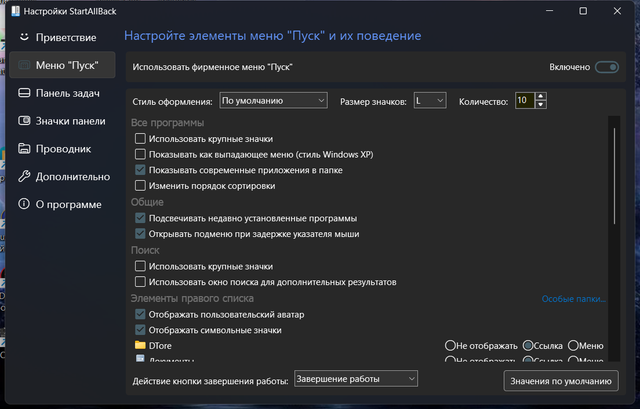
Task: Toggle Открывать подменю при задержке указателя мыши
Action: click(x=140, y=234)
